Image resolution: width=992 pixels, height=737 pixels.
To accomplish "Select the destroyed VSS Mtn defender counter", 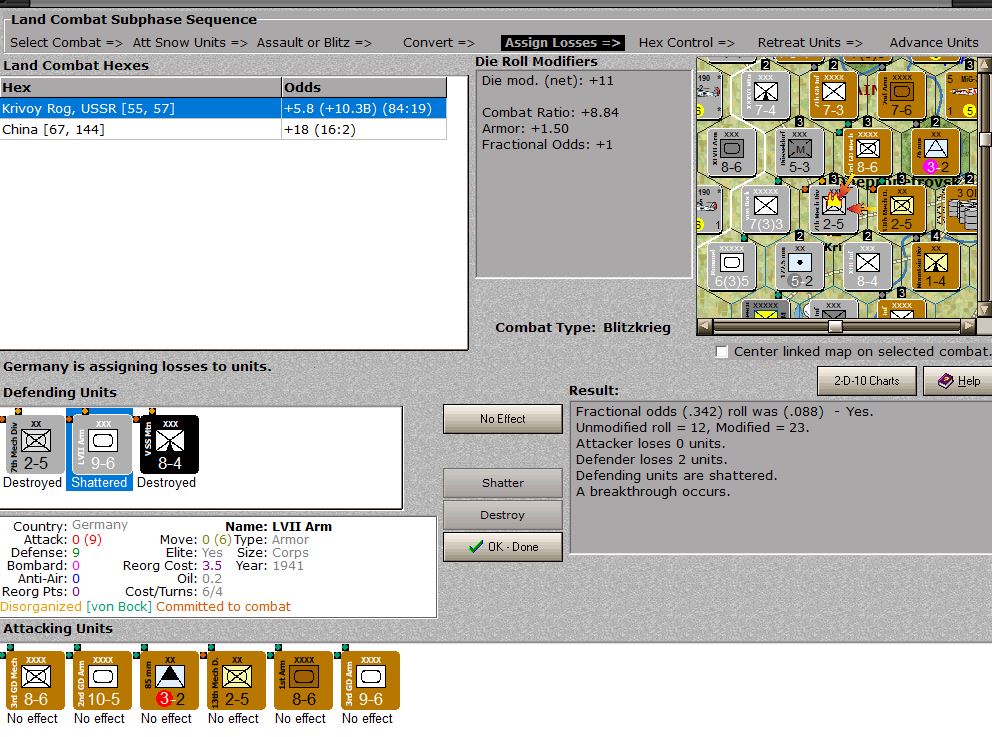I will (x=170, y=445).
